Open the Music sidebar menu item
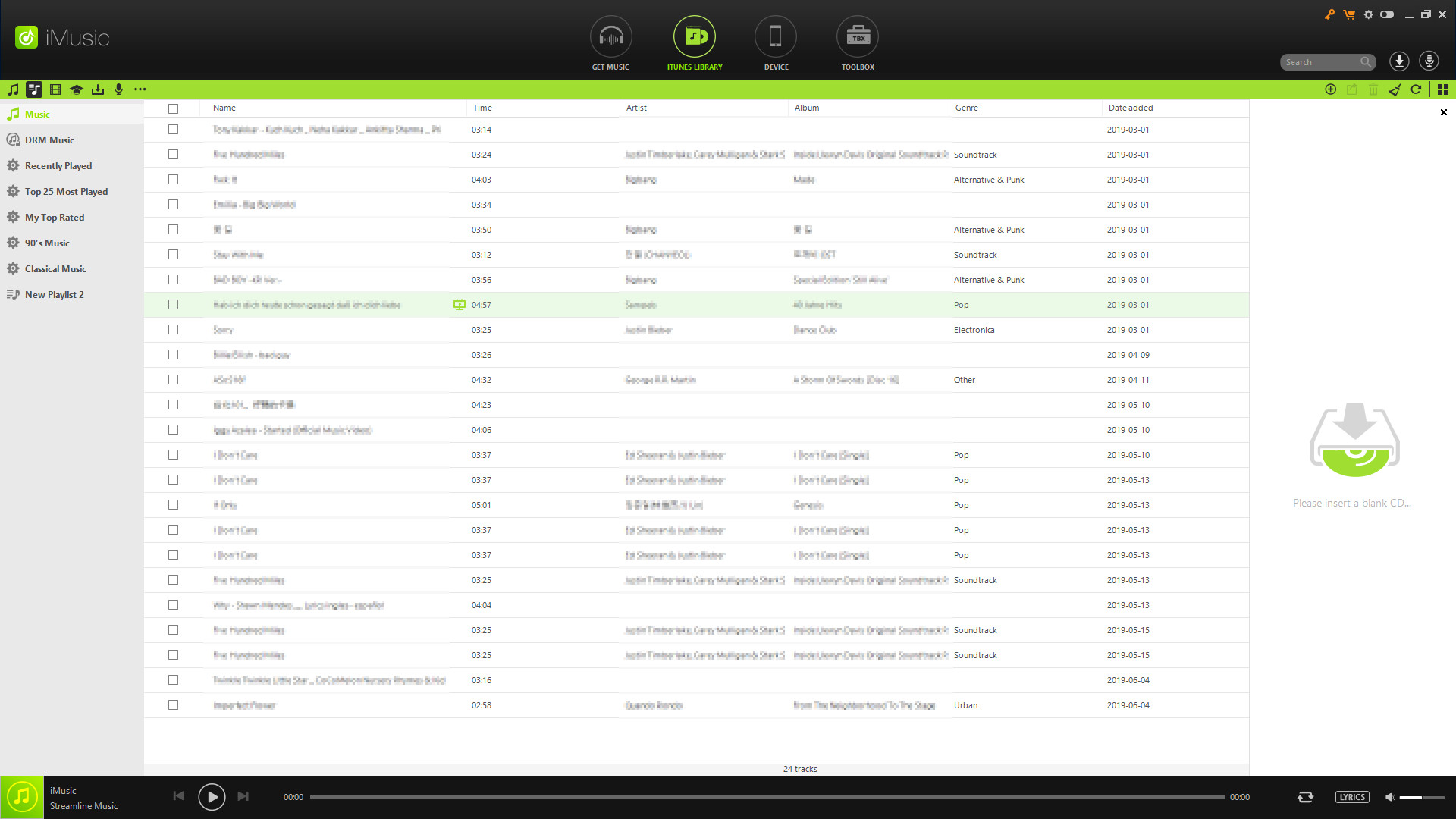The image size is (1456, 819). (x=36, y=113)
